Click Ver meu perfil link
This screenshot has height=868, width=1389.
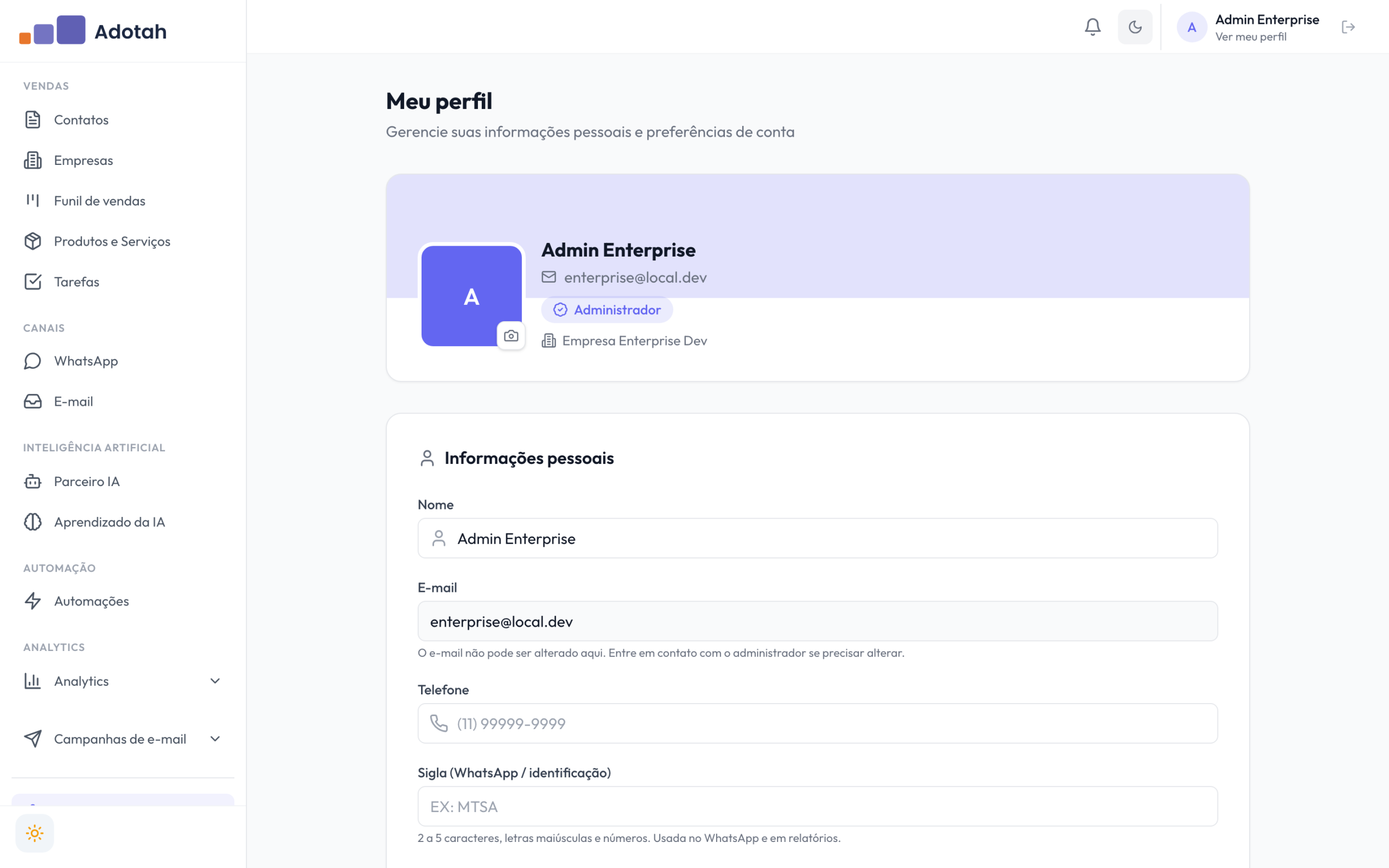click(1251, 37)
